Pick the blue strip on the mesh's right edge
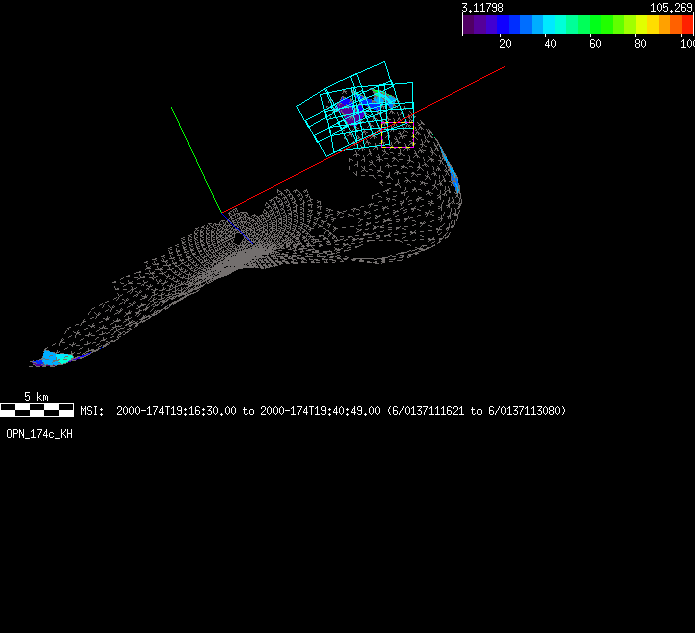Viewport: 695px width, 633px height. tap(452, 175)
